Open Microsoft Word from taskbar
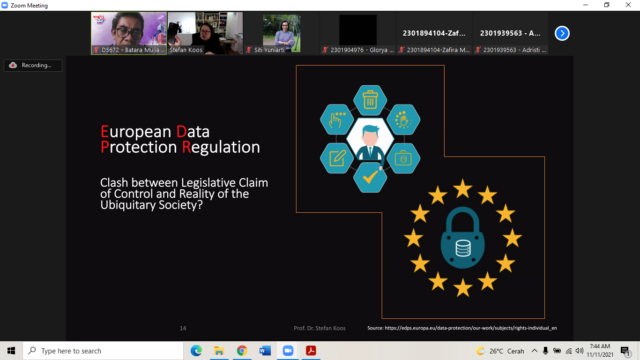Image resolution: width=640 pixels, height=360 pixels. (265, 351)
